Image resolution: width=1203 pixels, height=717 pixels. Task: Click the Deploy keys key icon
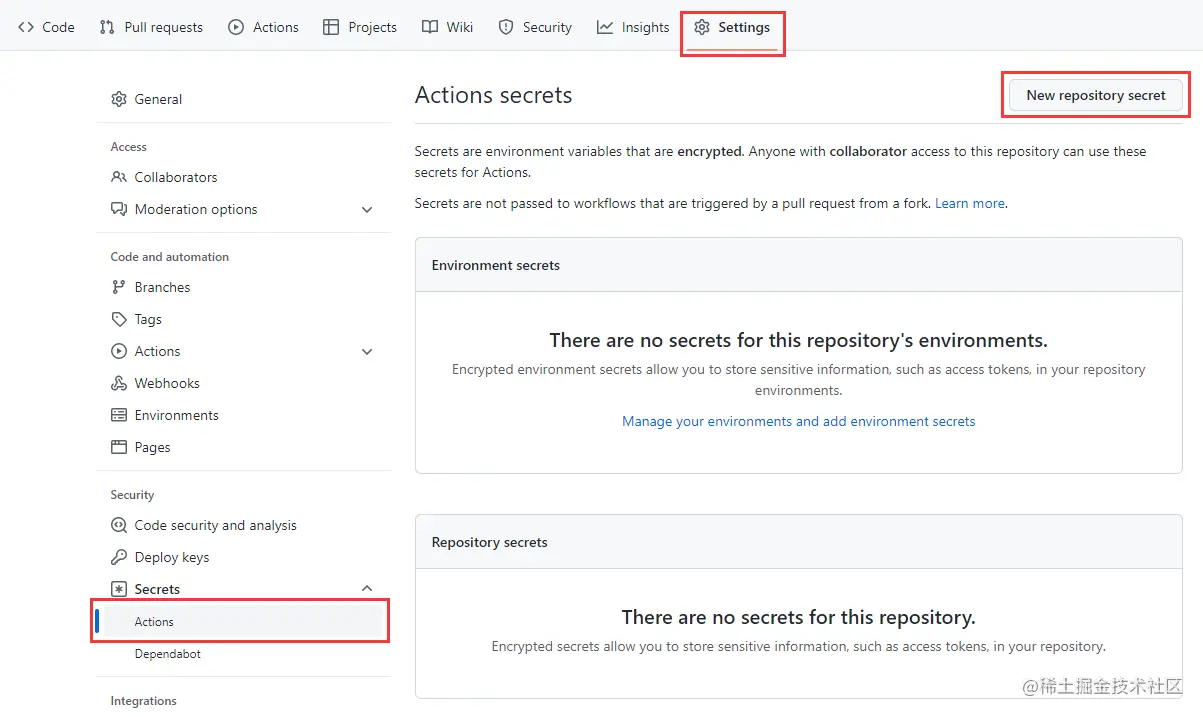point(119,557)
